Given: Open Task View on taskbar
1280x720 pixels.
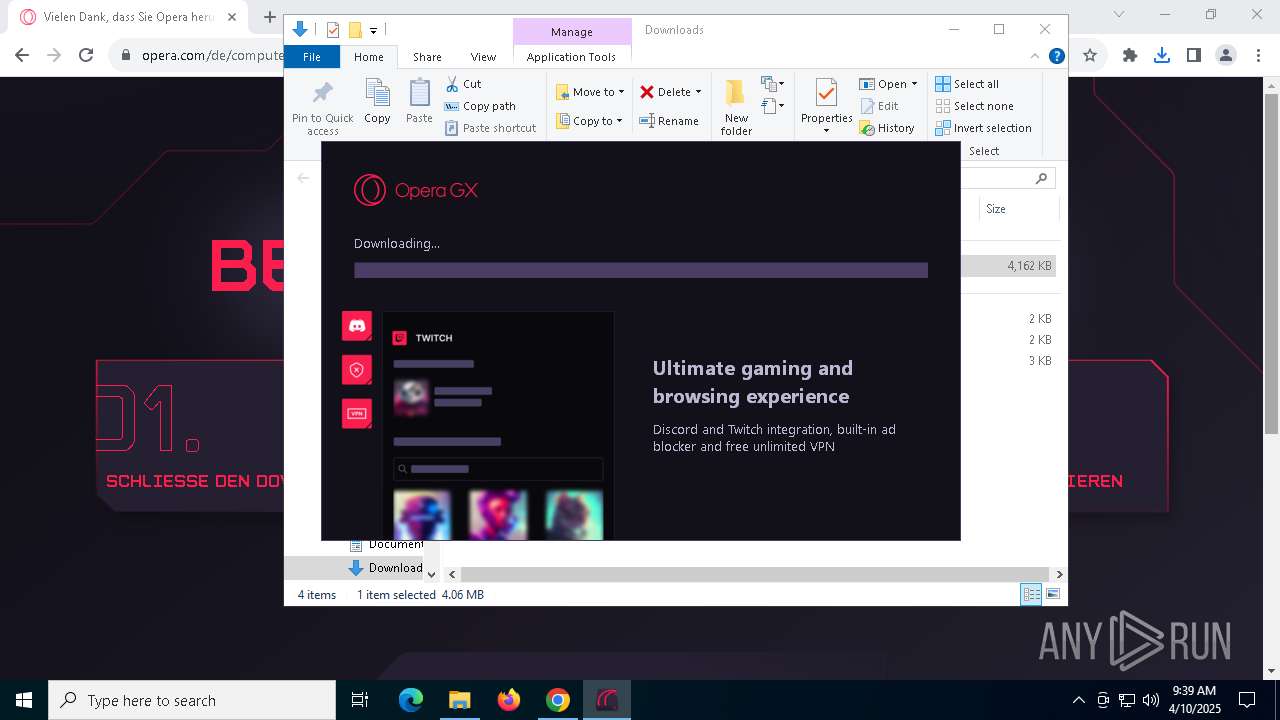Looking at the screenshot, I should [x=360, y=700].
